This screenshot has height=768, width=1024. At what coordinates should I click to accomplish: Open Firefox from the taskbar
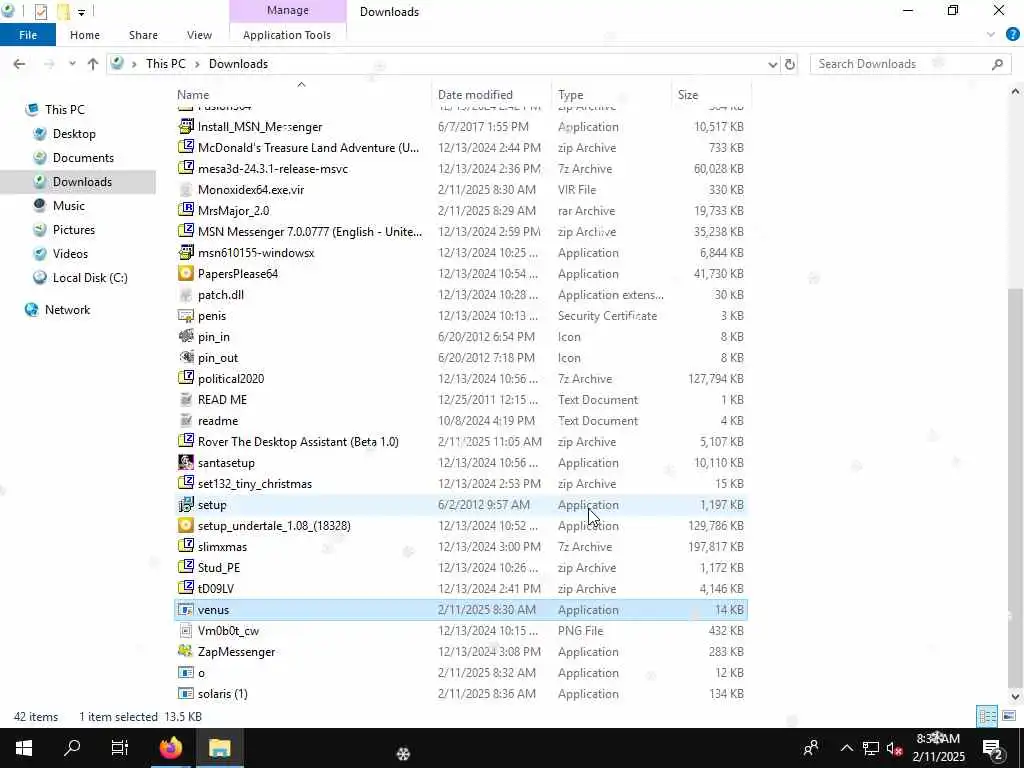click(170, 748)
